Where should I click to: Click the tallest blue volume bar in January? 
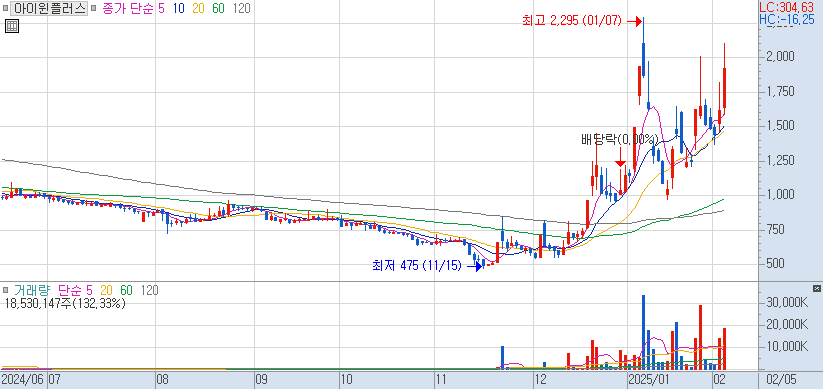coord(643,332)
